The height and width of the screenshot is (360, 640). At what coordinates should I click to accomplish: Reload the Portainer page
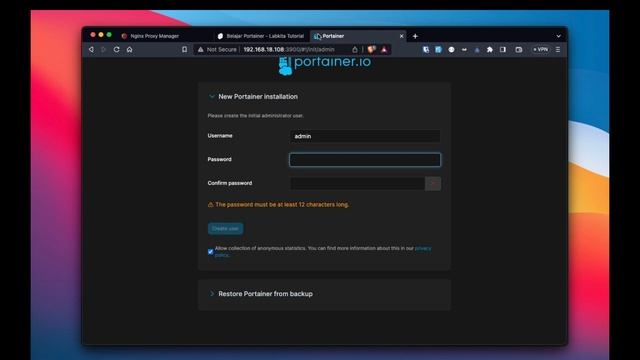pyautogui.click(x=116, y=49)
